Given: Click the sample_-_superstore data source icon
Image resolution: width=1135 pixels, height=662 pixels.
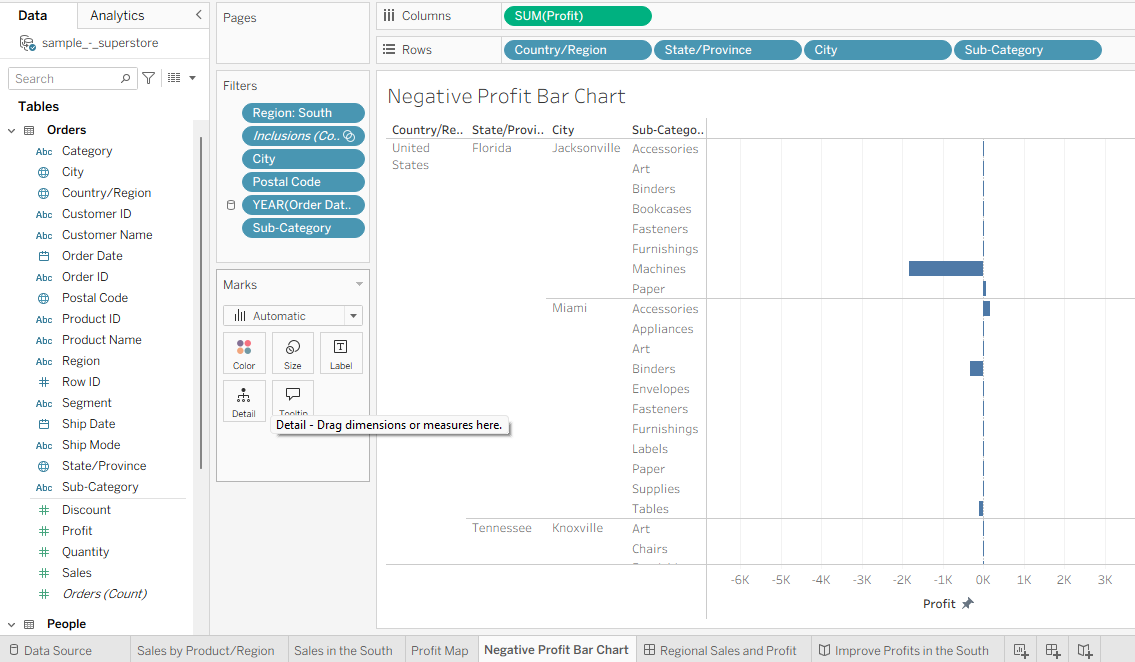Looking at the screenshot, I should (28, 43).
